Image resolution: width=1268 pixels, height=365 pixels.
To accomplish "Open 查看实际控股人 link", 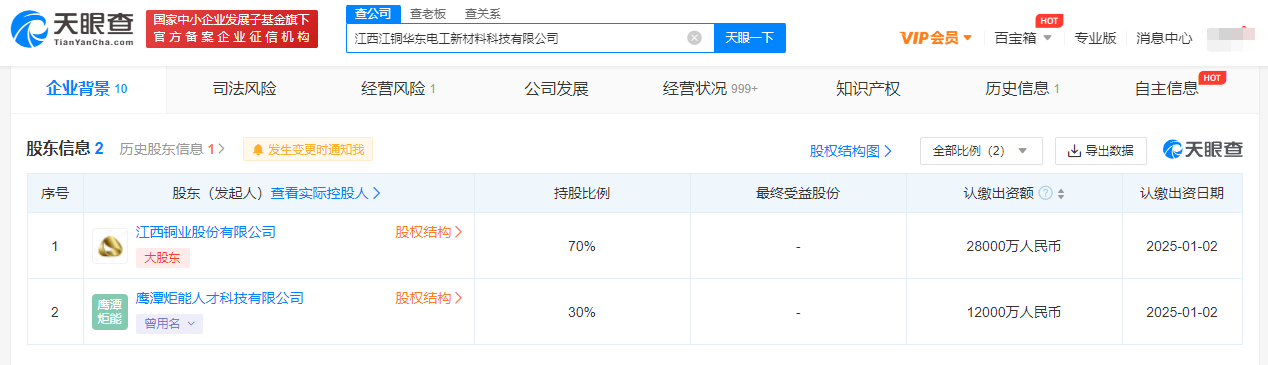I will point(326,193).
